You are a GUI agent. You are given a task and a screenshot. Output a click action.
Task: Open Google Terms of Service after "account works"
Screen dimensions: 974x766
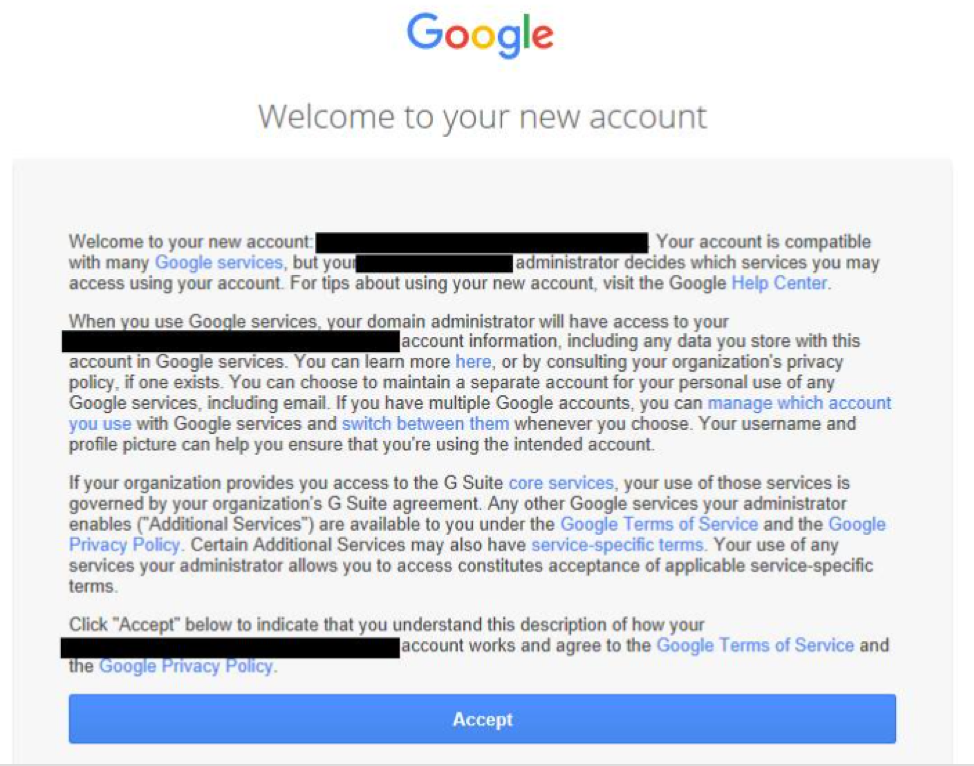[x=755, y=645]
